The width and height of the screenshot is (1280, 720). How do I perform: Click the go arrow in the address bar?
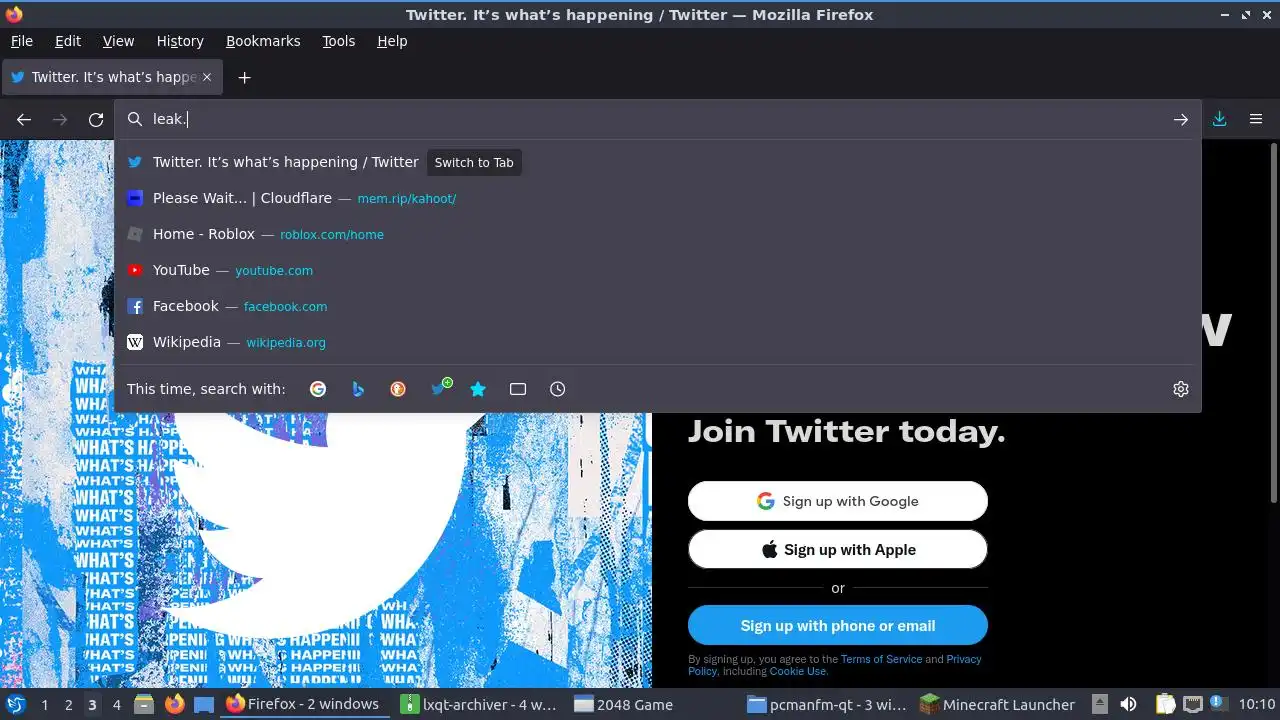pyautogui.click(x=1181, y=119)
